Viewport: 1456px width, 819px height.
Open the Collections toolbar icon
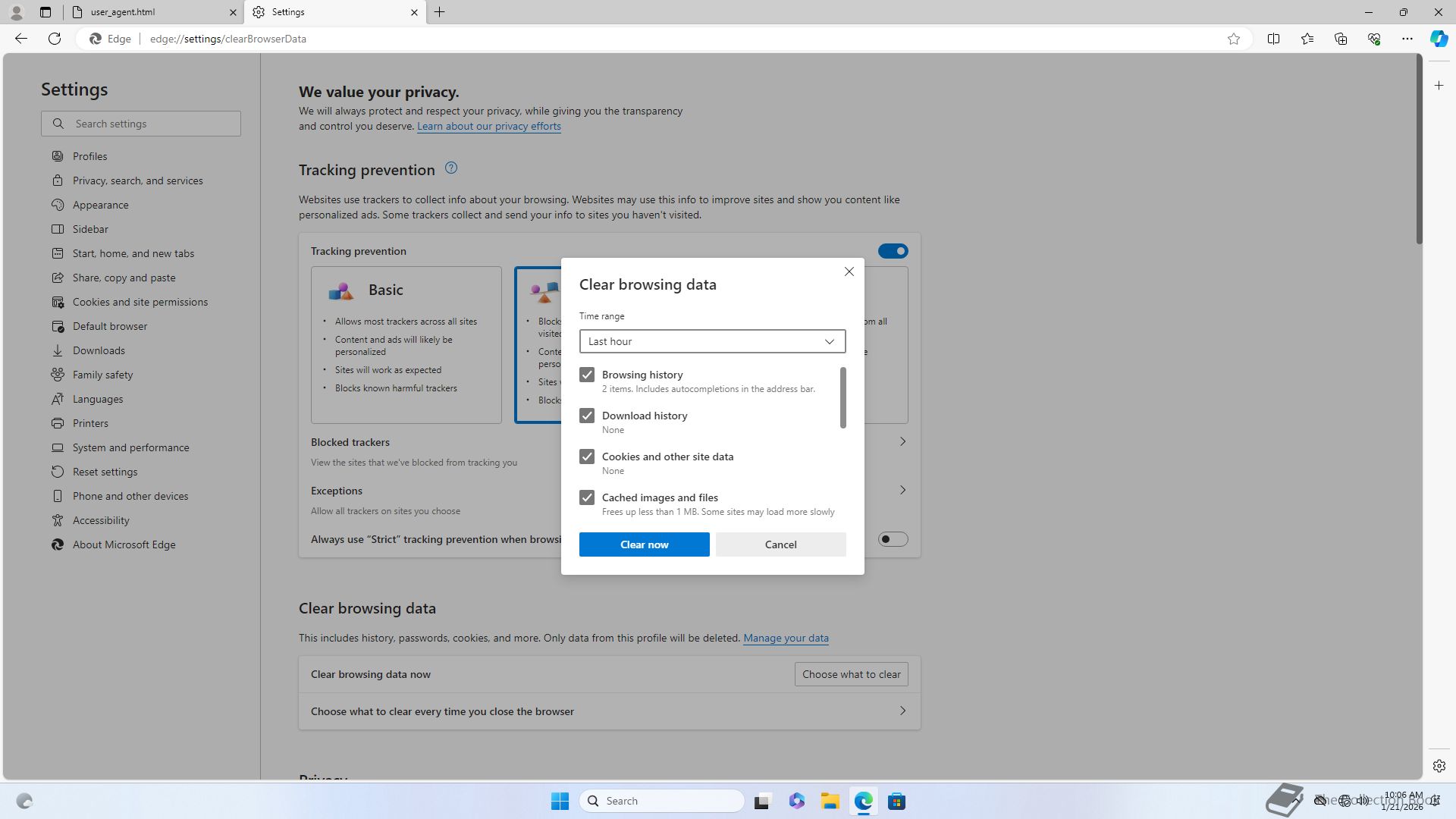[x=1340, y=39]
